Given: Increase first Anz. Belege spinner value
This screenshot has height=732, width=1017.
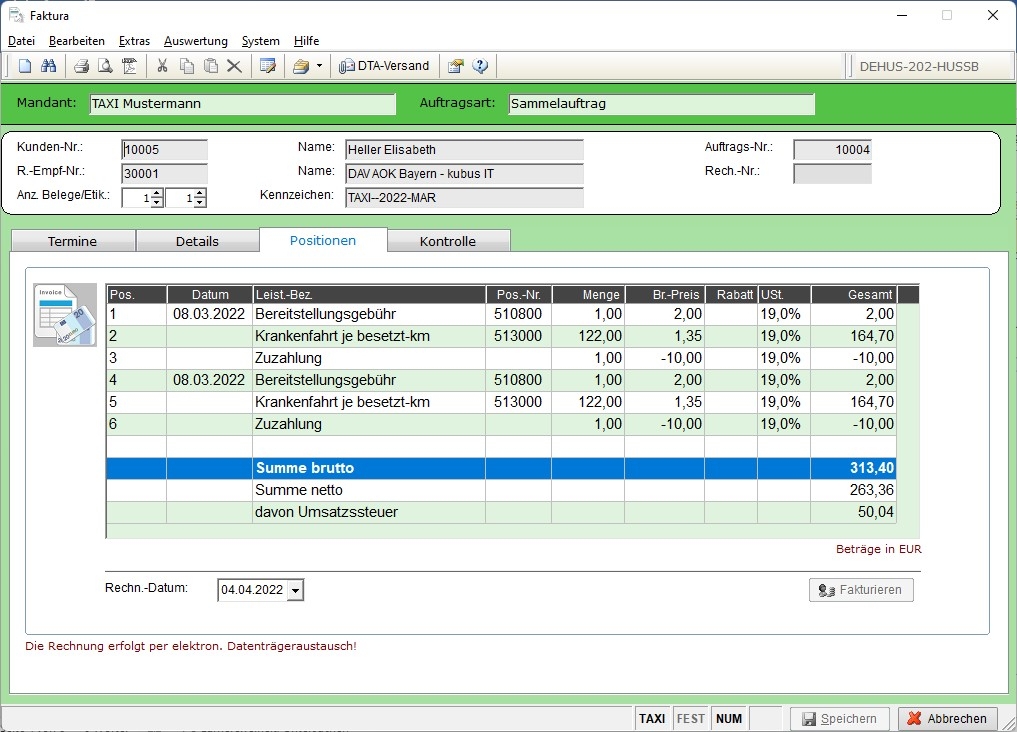Looking at the screenshot, I should 157,193.
